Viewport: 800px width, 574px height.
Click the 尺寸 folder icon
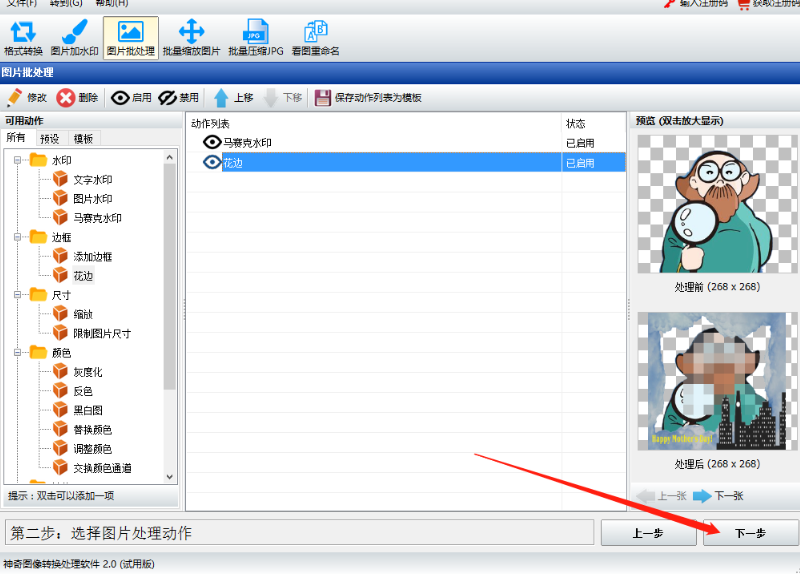tap(38, 294)
